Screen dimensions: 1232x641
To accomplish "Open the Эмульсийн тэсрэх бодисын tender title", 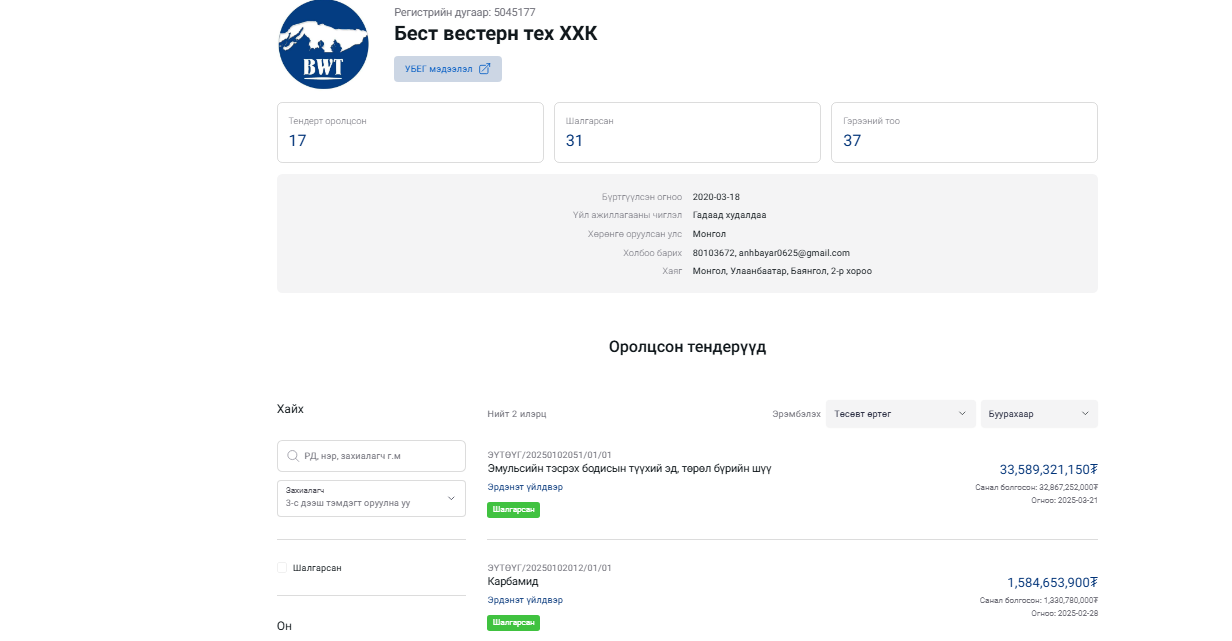I will (x=629, y=468).
